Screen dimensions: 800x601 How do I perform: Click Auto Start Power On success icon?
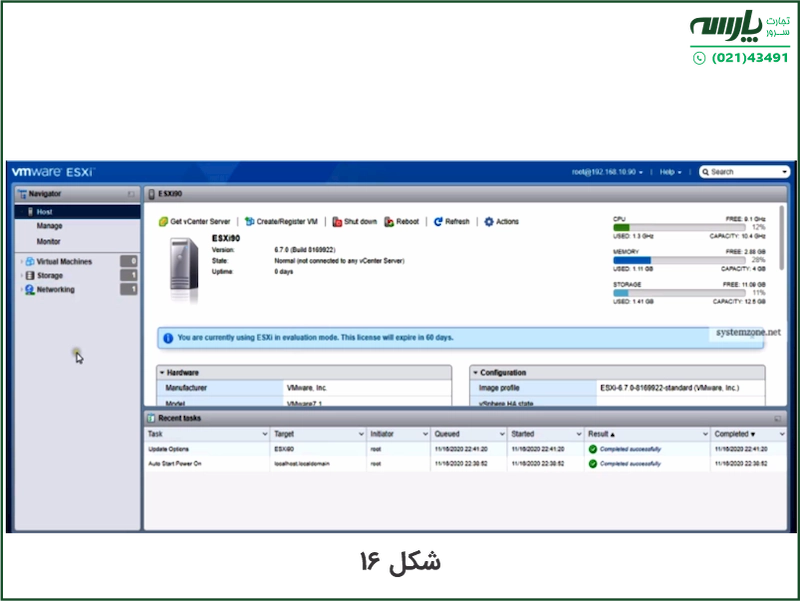pos(592,464)
